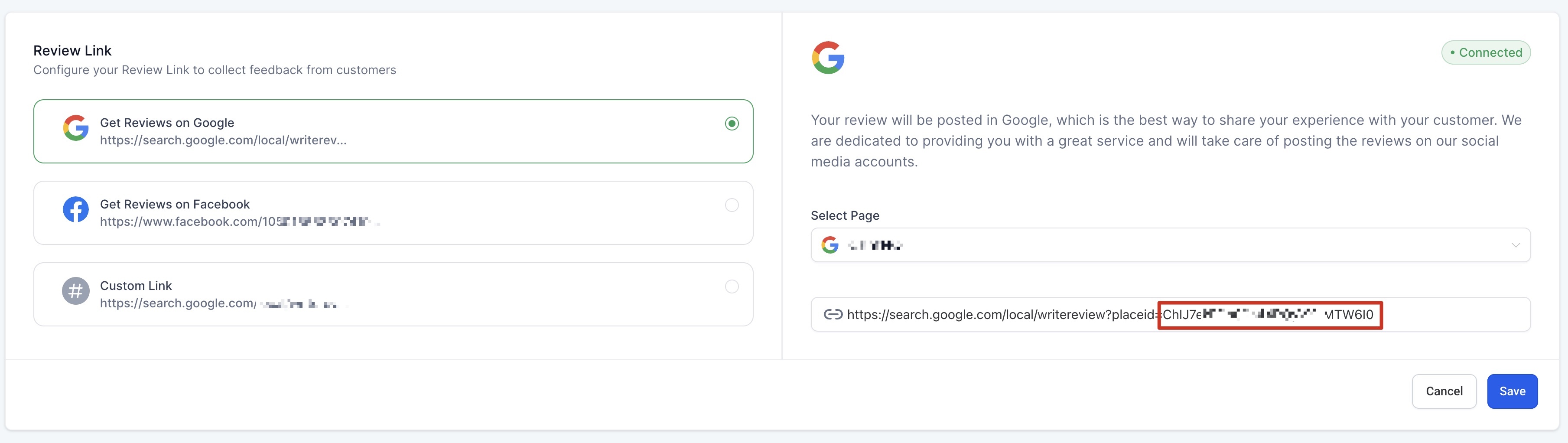This screenshot has height=443, width=1568.
Task: Select the Get Reviews on Google radio button
Action: point(732,124)
